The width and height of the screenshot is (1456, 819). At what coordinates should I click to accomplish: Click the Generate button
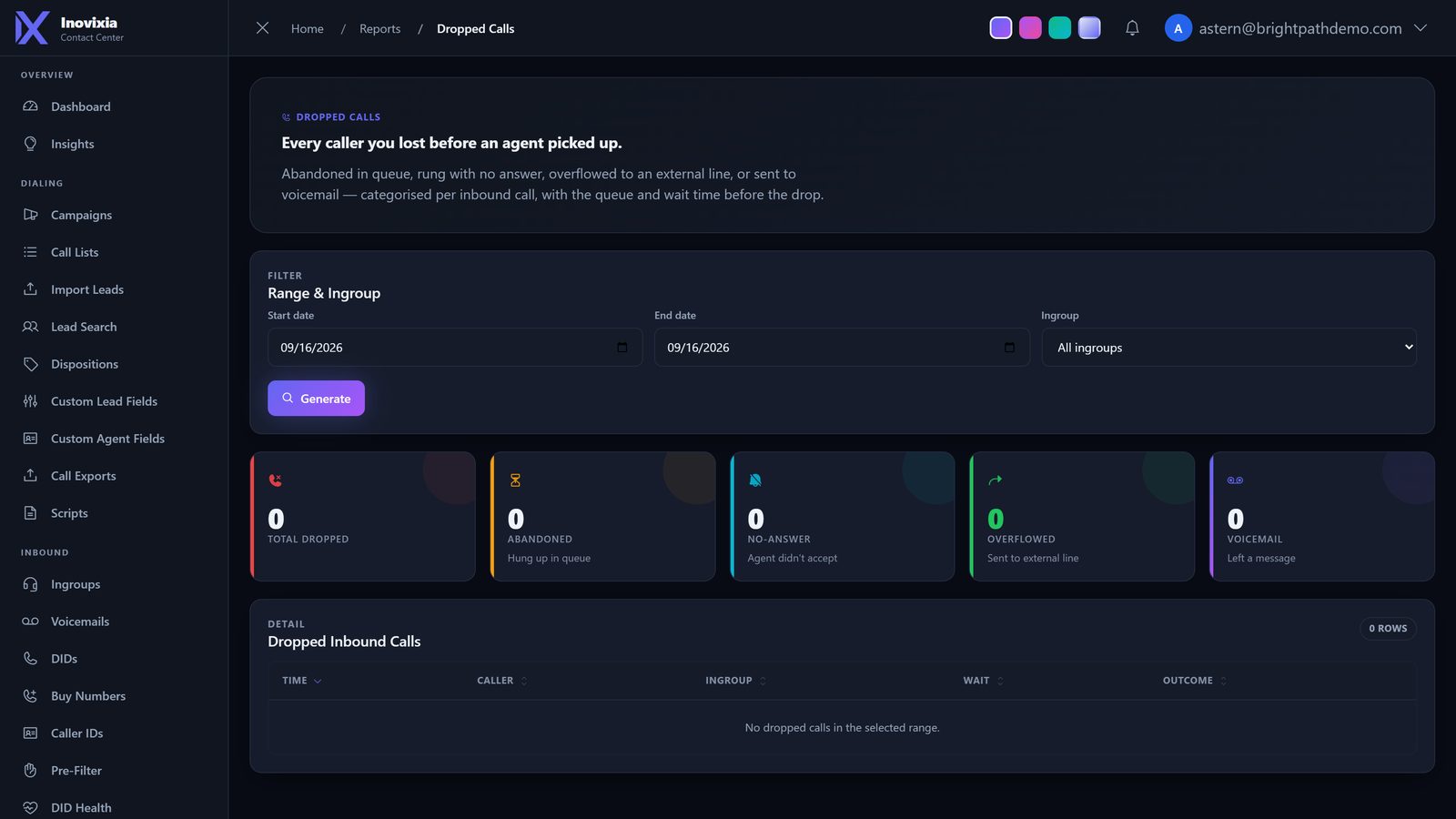[x=316, y=399]
